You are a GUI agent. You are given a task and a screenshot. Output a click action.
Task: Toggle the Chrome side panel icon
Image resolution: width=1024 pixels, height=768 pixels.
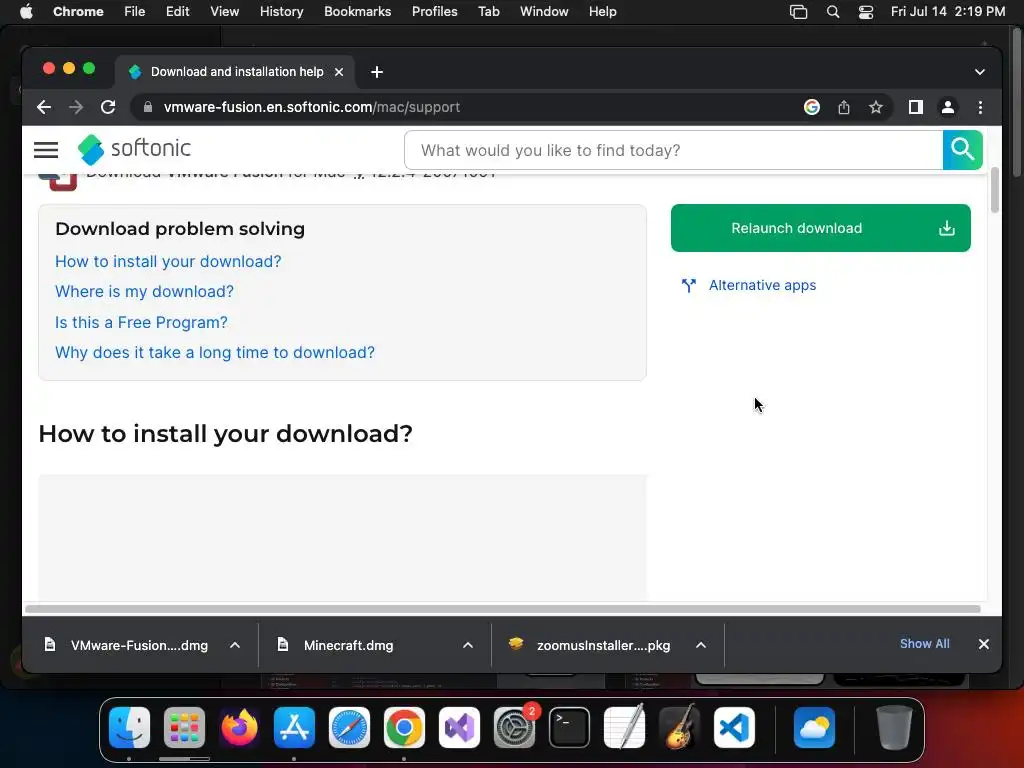pos(916,107)
